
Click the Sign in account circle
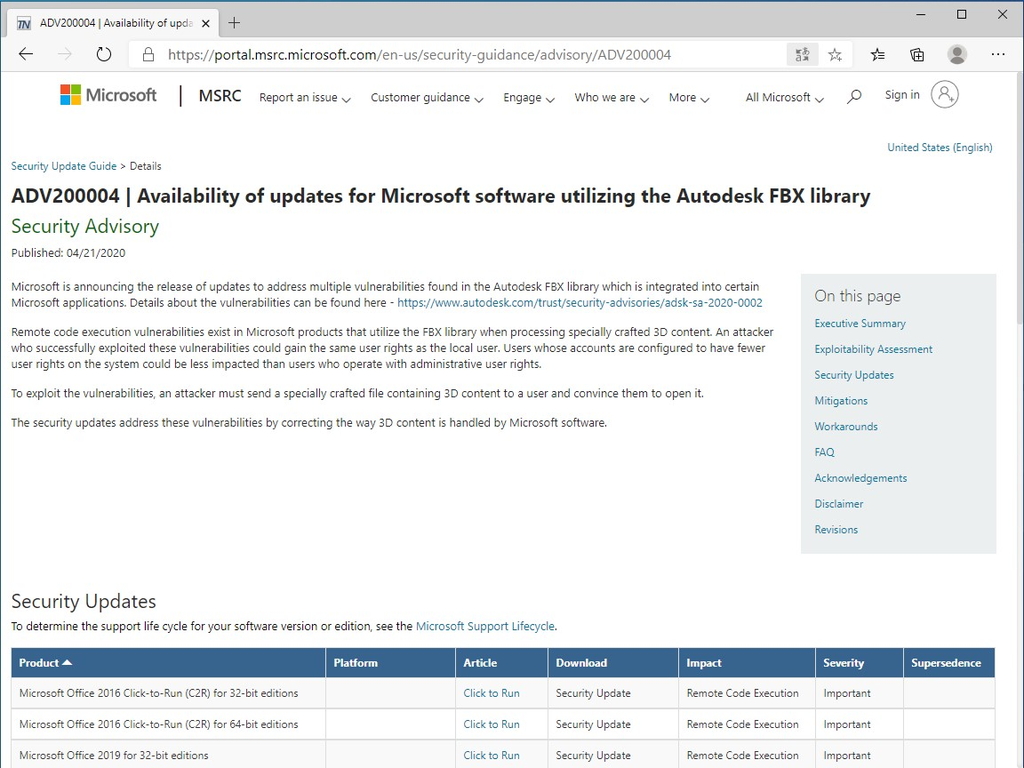[x=945, y=94]
